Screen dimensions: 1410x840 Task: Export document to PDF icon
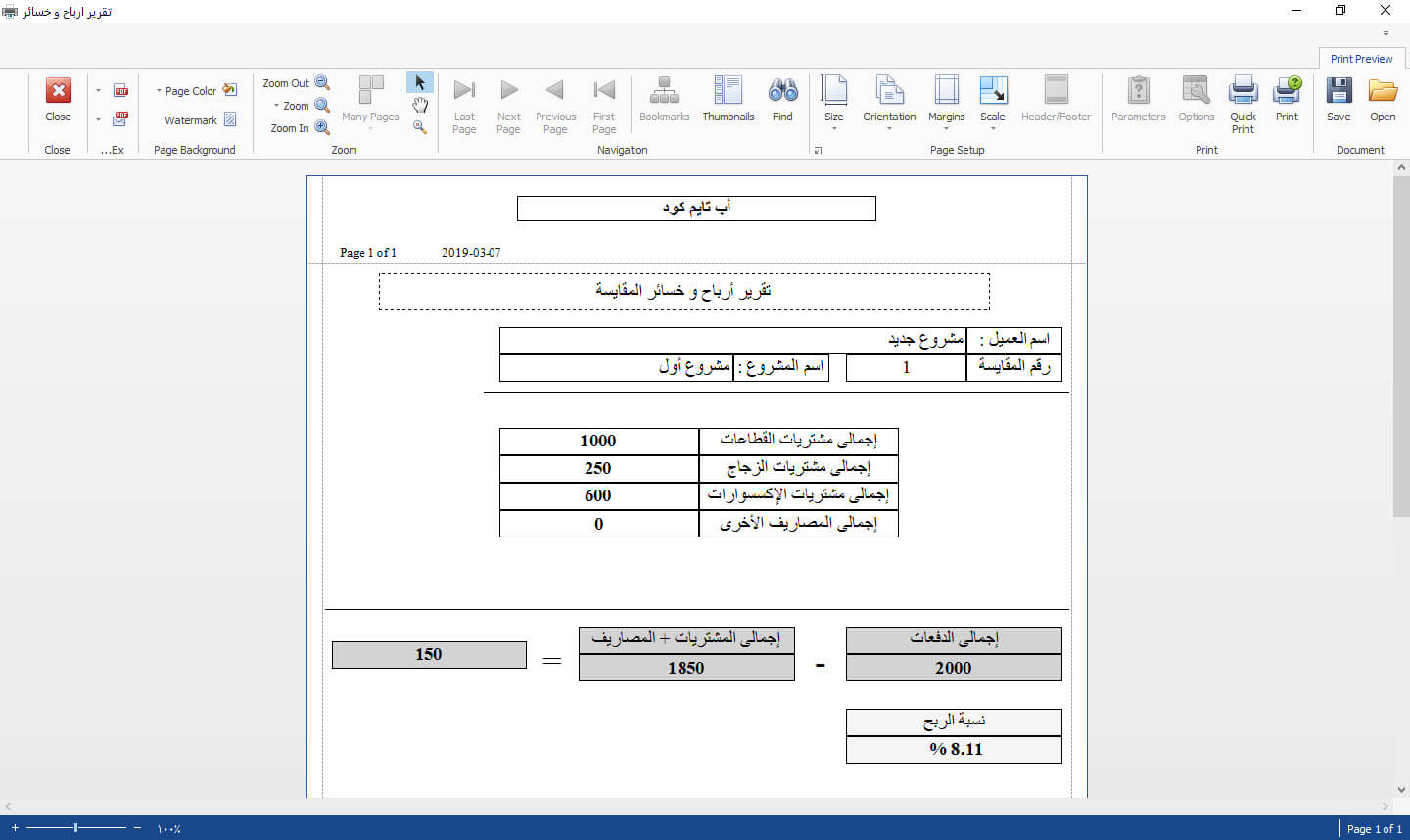click(x=120, y=91)
